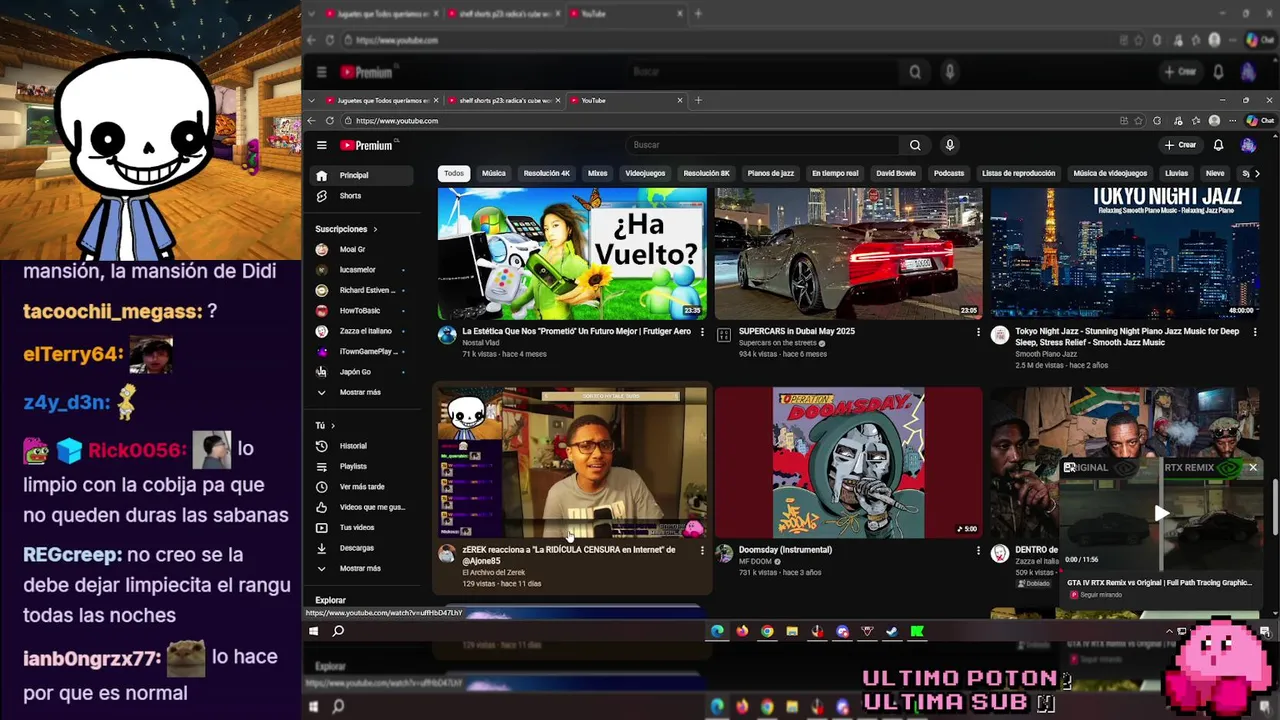The width and height of the screenshot is (1280, 720).
Task: Select the David Bowie filter chip
Action: pos(896,173)
